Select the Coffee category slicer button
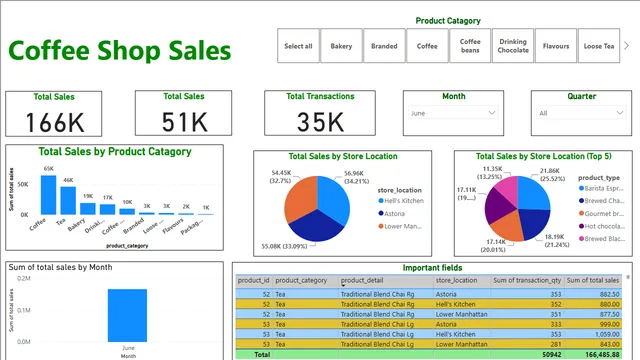The width and height of the screenshot is (640, 360). coord(427,46)
